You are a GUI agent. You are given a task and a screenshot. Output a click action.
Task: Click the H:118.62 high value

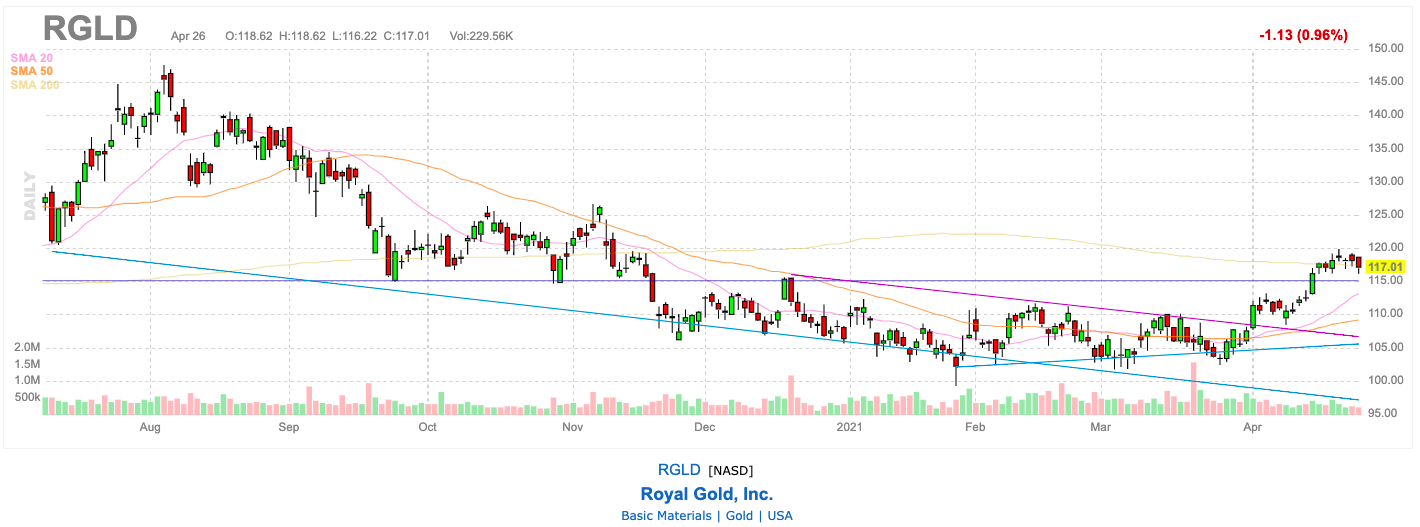click(304, 35)
